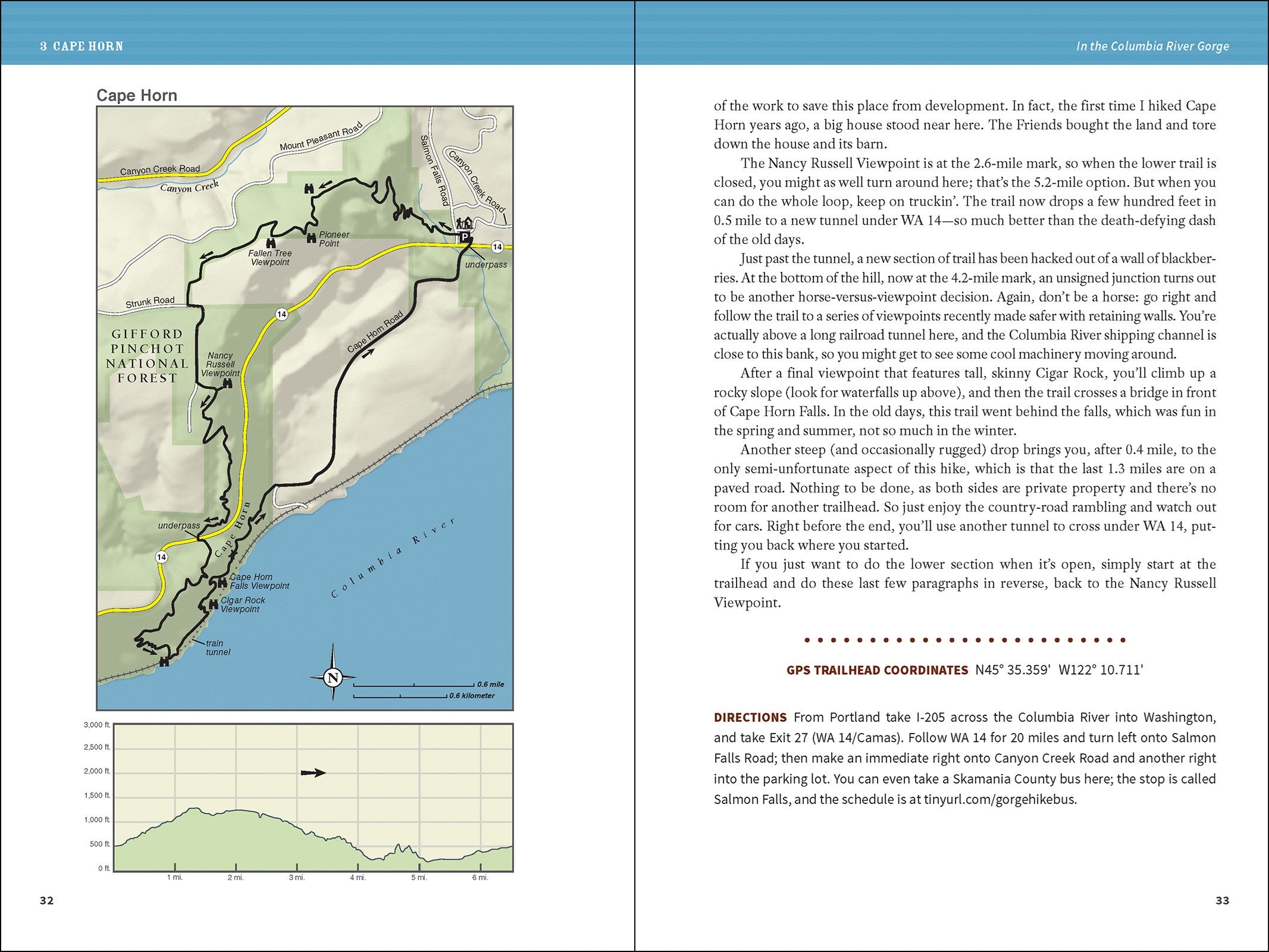Click the binoculars icon below Mount Pleasant Road

point(309,189)
